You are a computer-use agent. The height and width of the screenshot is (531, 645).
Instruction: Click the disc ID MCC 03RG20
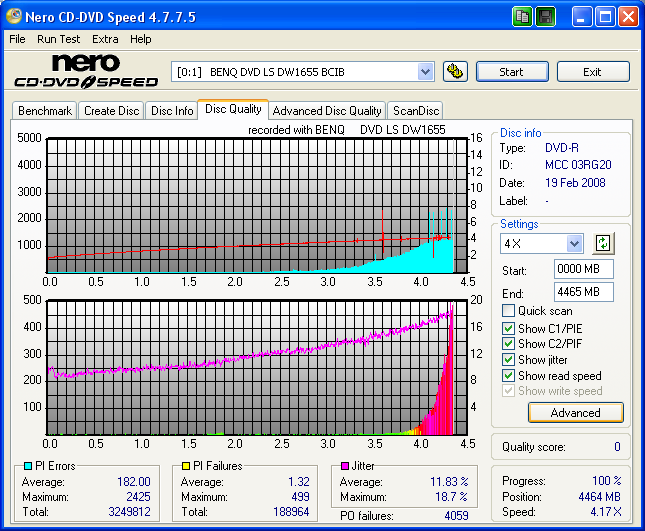[578, 165]
